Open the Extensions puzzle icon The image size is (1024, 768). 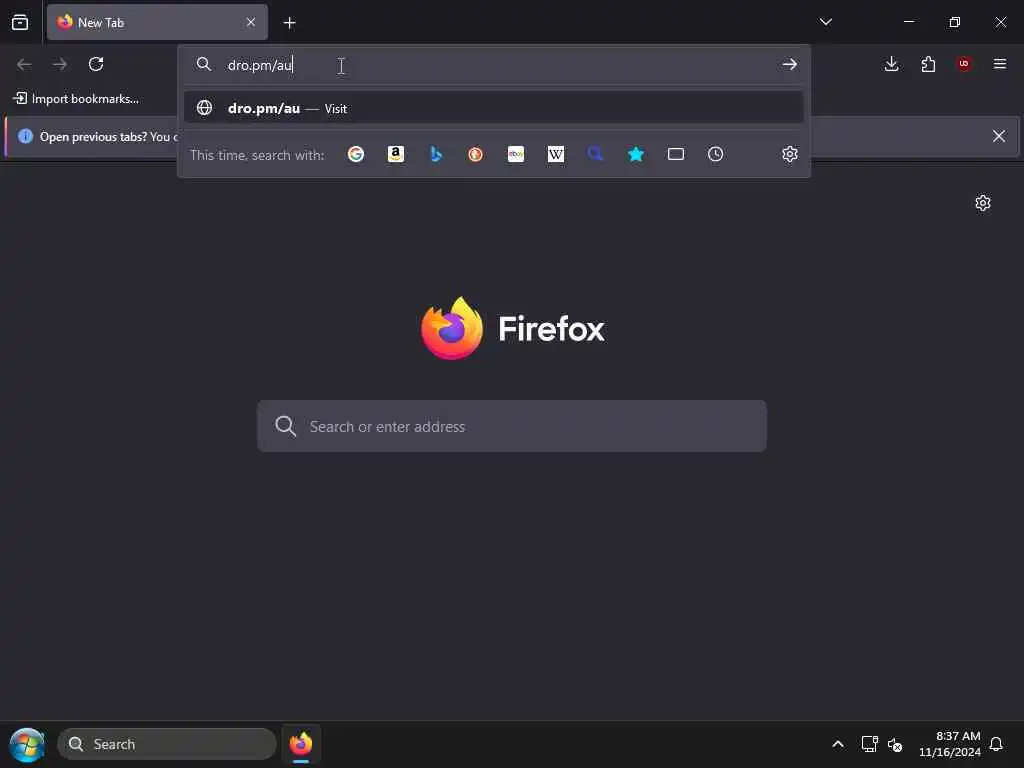click(x=928, y=64)
